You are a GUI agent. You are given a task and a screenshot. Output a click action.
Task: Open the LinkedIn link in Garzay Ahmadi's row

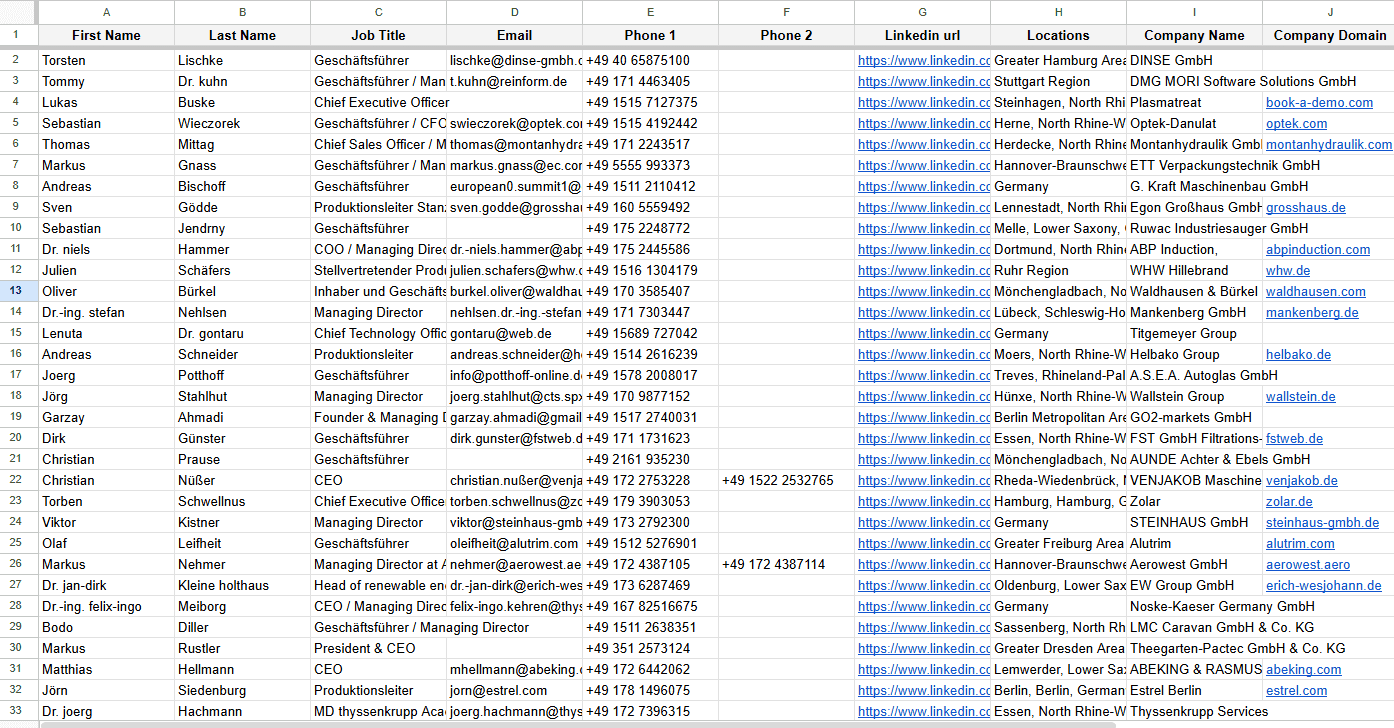click(x=924, y=417)
